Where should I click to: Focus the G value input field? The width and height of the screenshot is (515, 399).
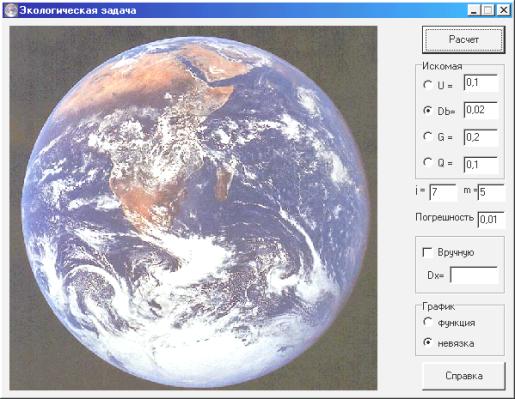[x=481, y=138]
